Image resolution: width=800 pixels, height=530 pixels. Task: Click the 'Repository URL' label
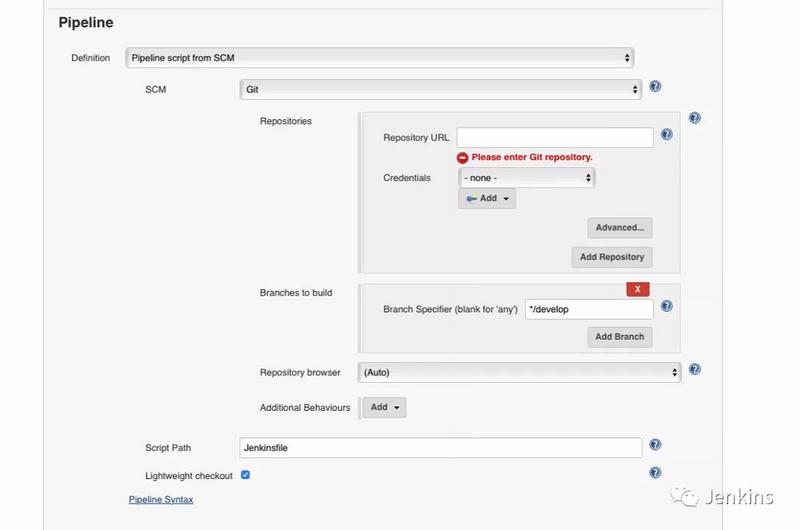(416, 138)
